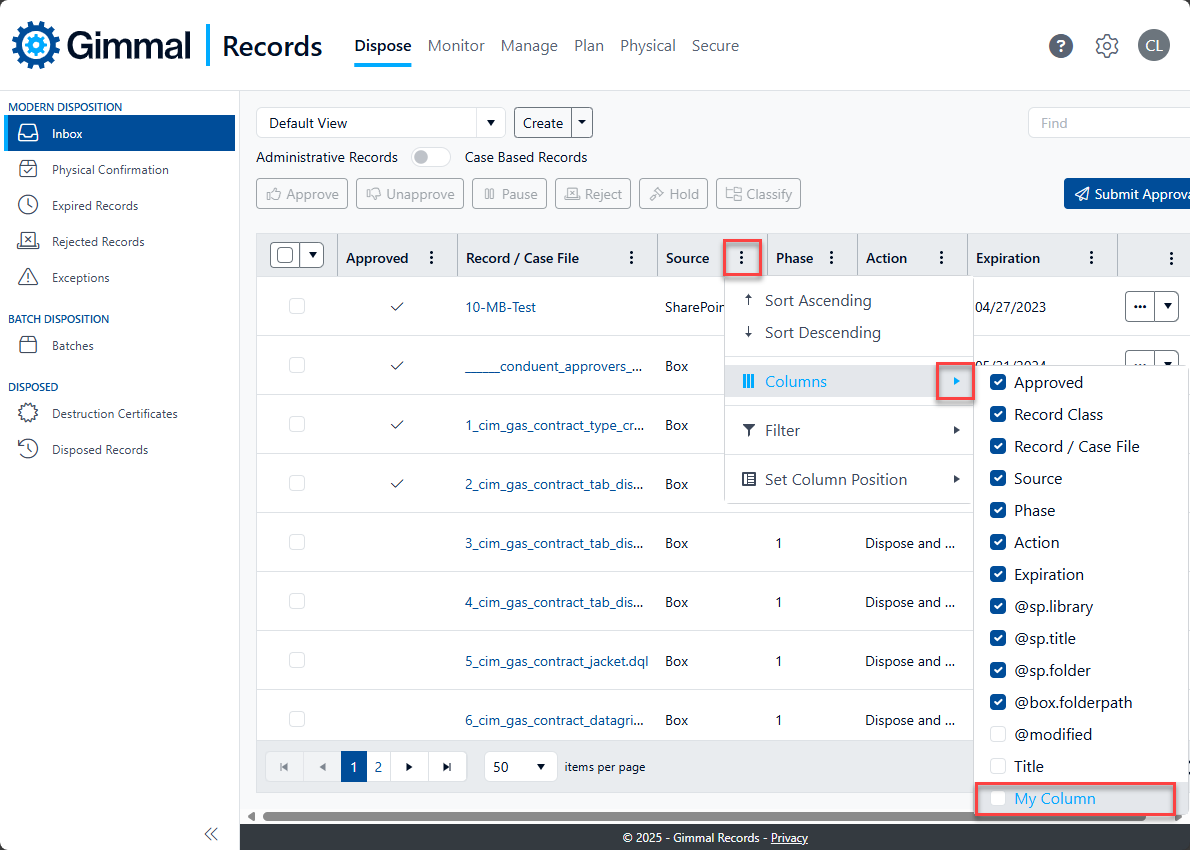
Task: Open the help question mark icon
Action: [x=1061, y=46]
